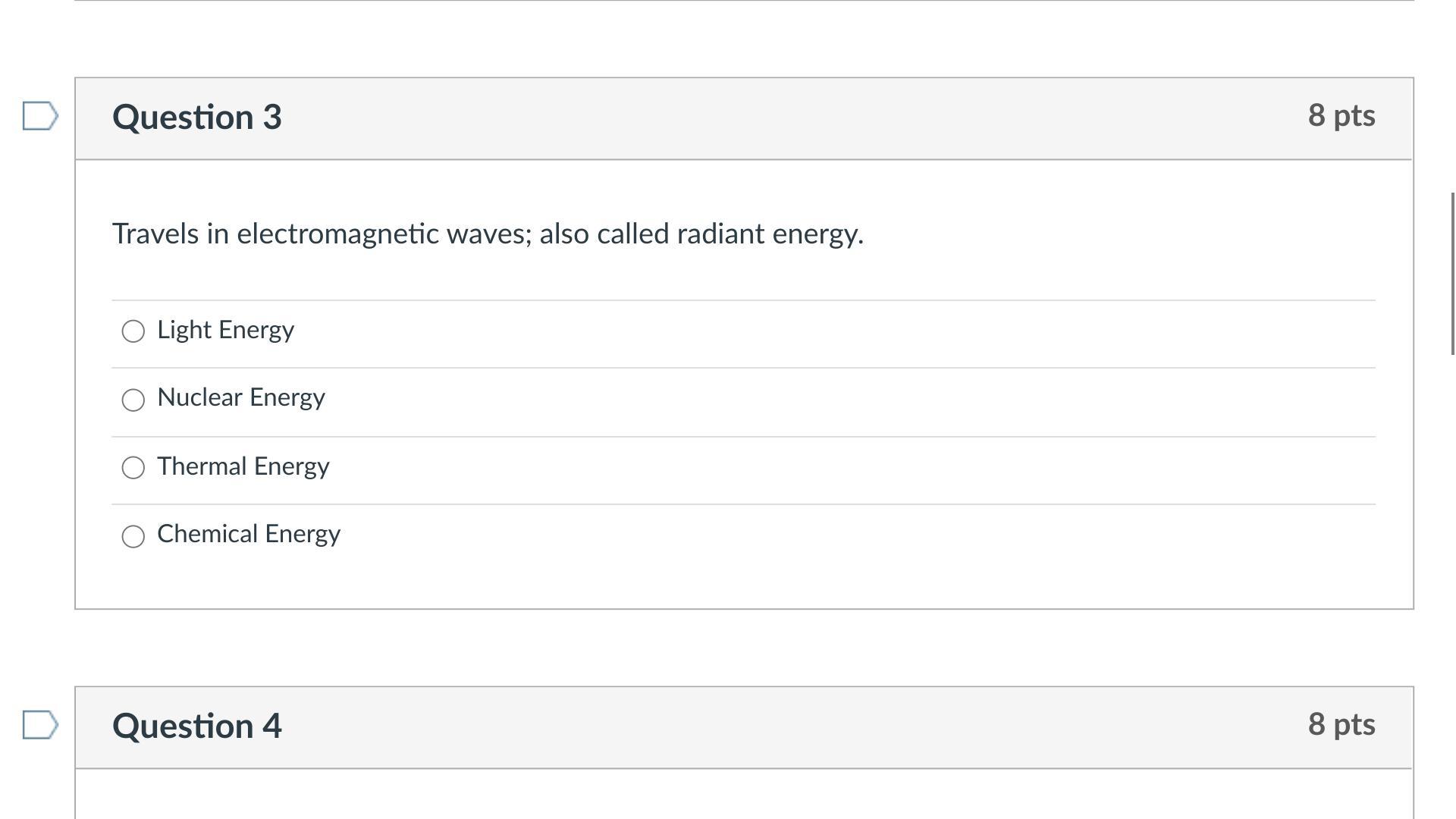Flag Question 4 for review
Image resolution: width=1456 pixels, height=819 pixels.
click(40, 725)
